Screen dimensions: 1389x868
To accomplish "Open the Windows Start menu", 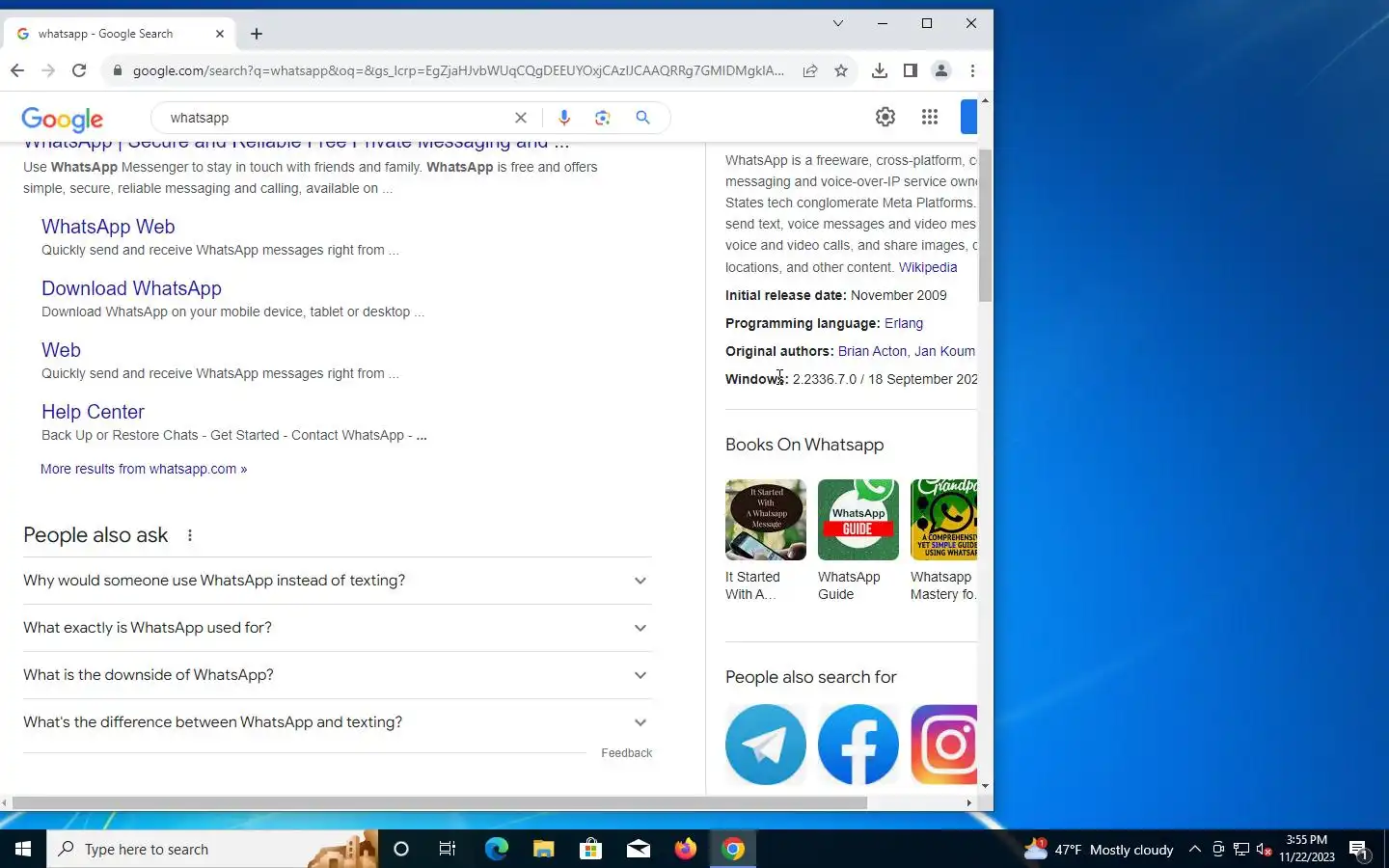I will tap(23, 849).
